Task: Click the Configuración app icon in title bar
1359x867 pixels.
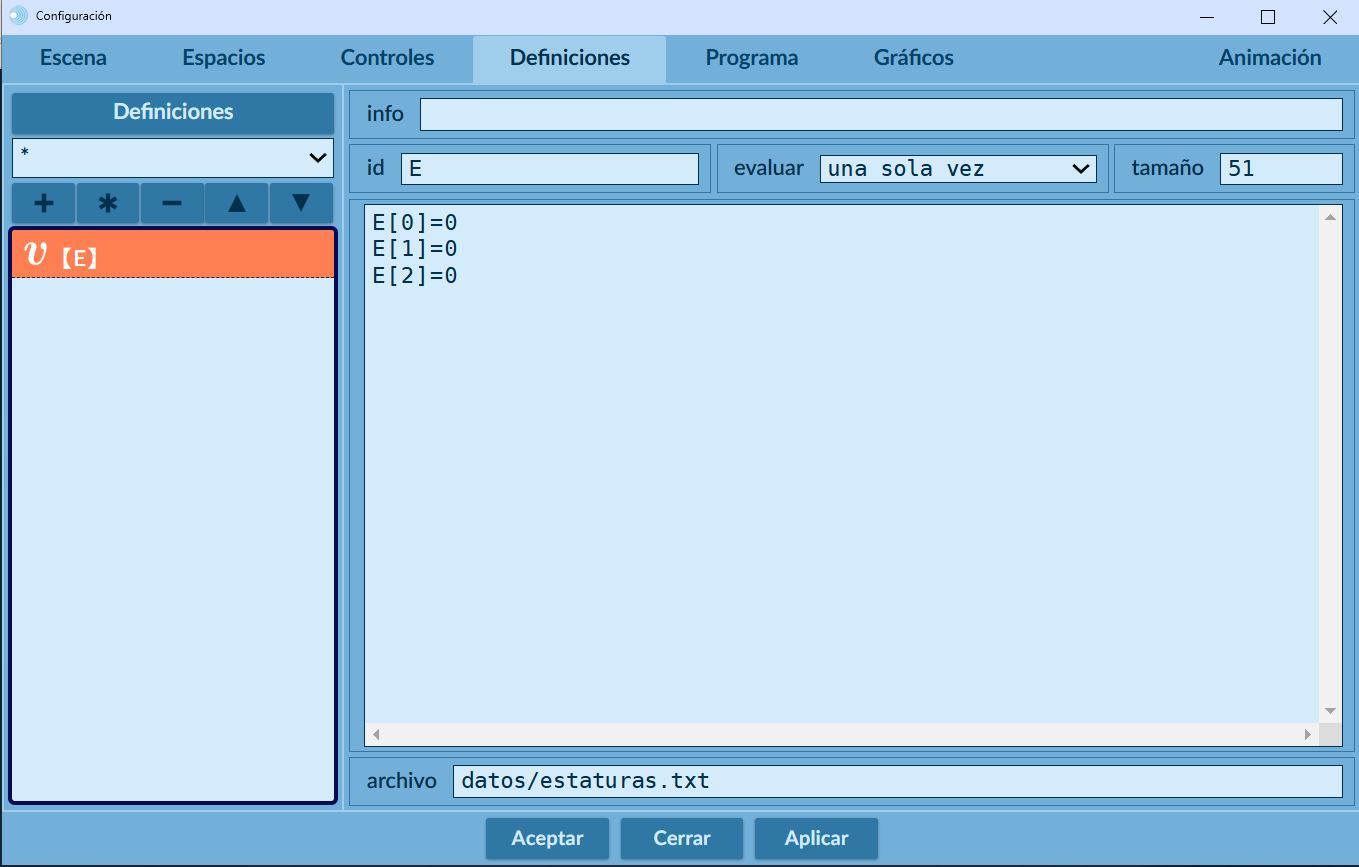Action: [18, 16]
